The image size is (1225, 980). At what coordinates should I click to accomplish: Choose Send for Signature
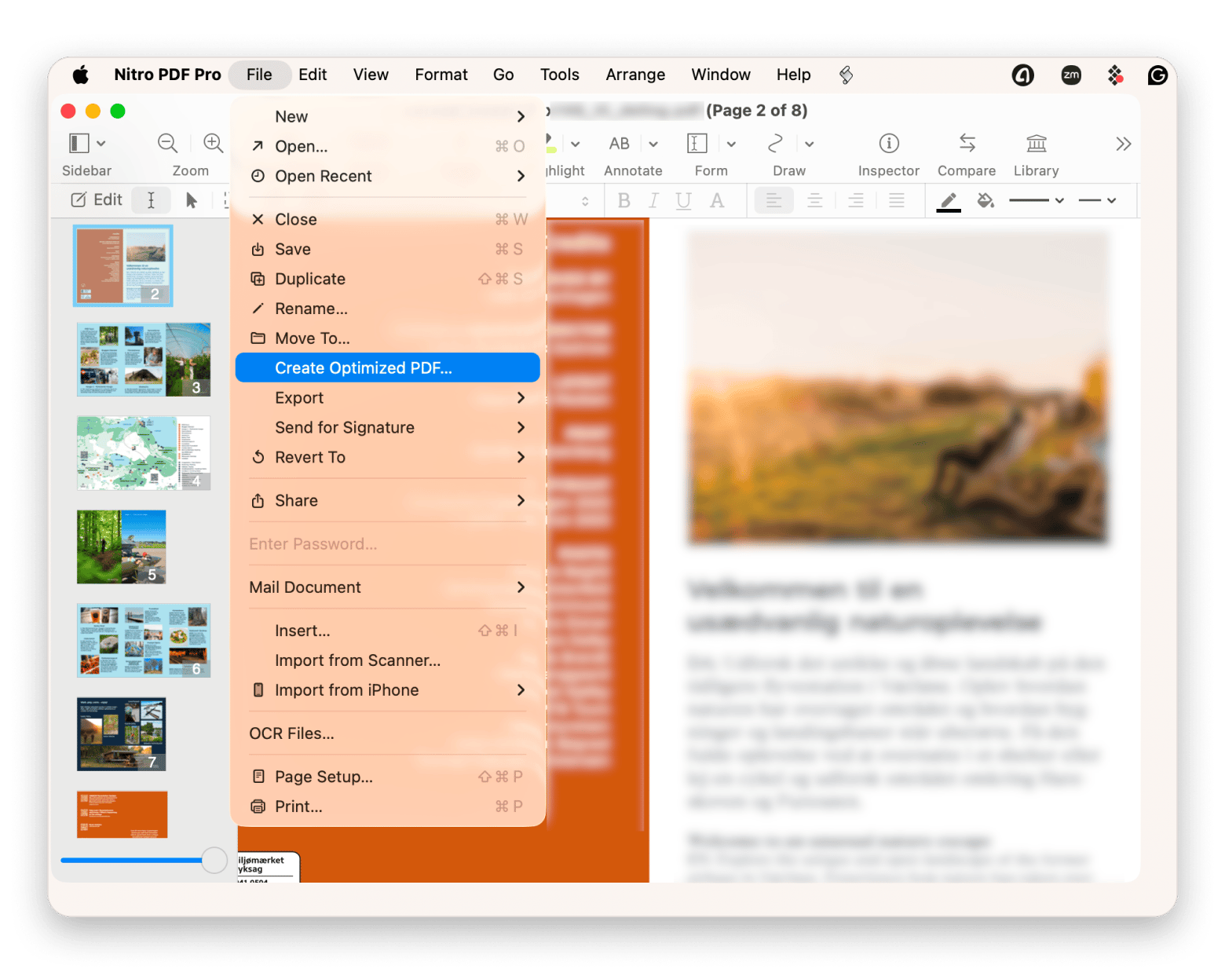[388, 427]
